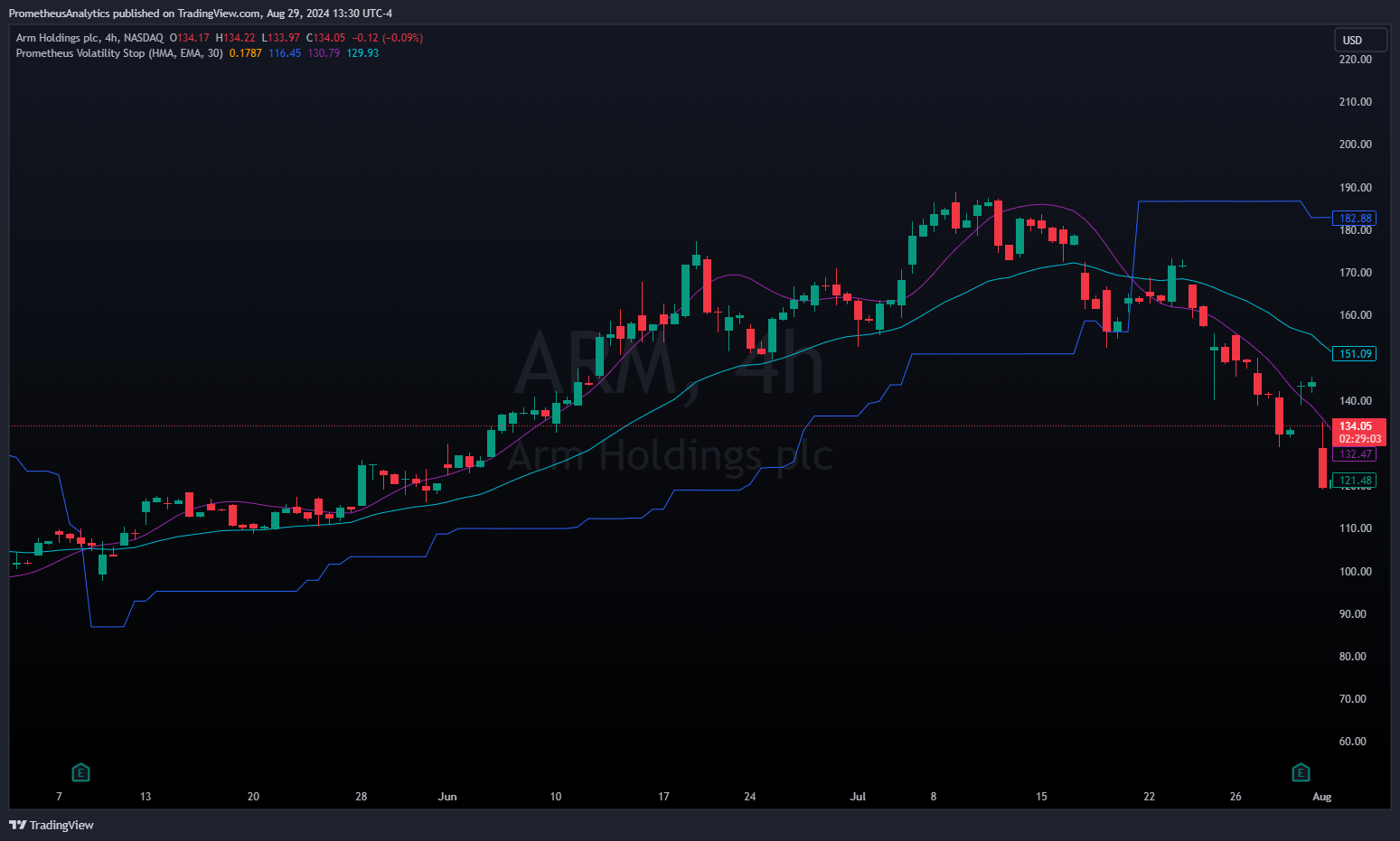Click the TradingView logo in the footer
Image resolution: width=1400 pixels, height=841 pixels.
tap(52, 825)
